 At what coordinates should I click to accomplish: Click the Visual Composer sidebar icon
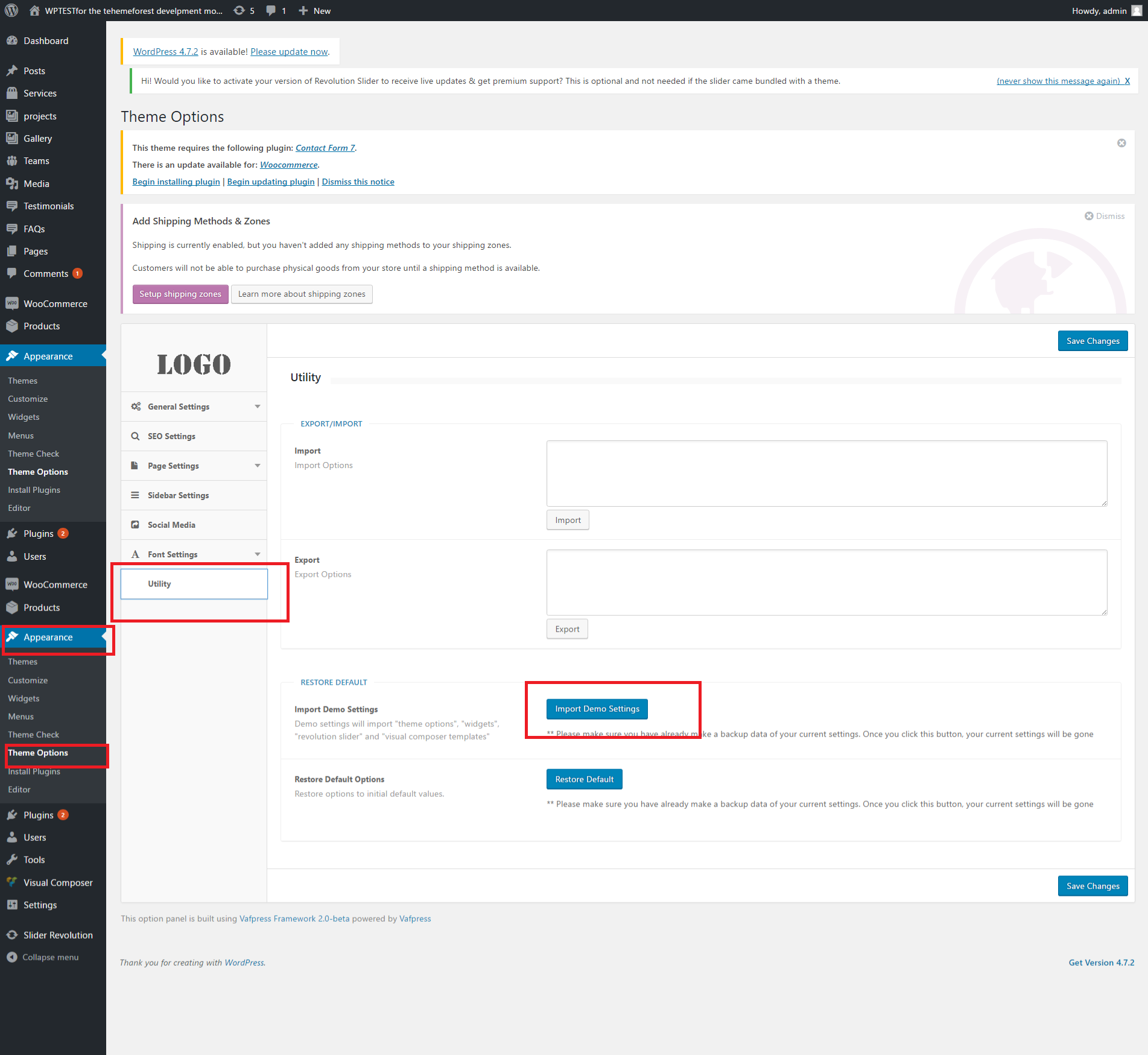click(x=12, y=882)
